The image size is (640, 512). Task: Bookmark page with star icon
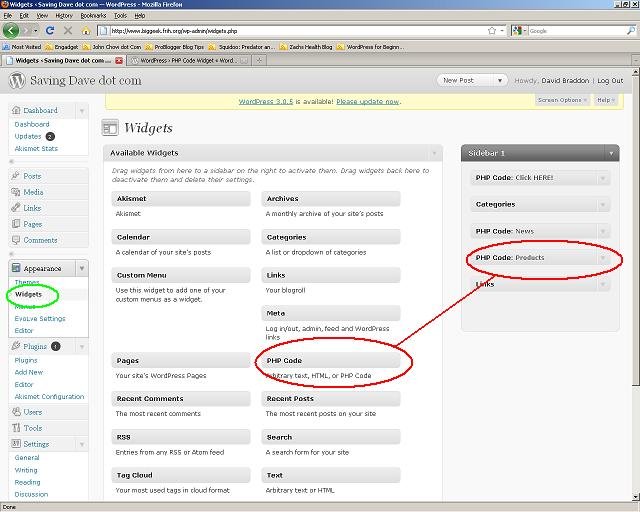point(492,31)
